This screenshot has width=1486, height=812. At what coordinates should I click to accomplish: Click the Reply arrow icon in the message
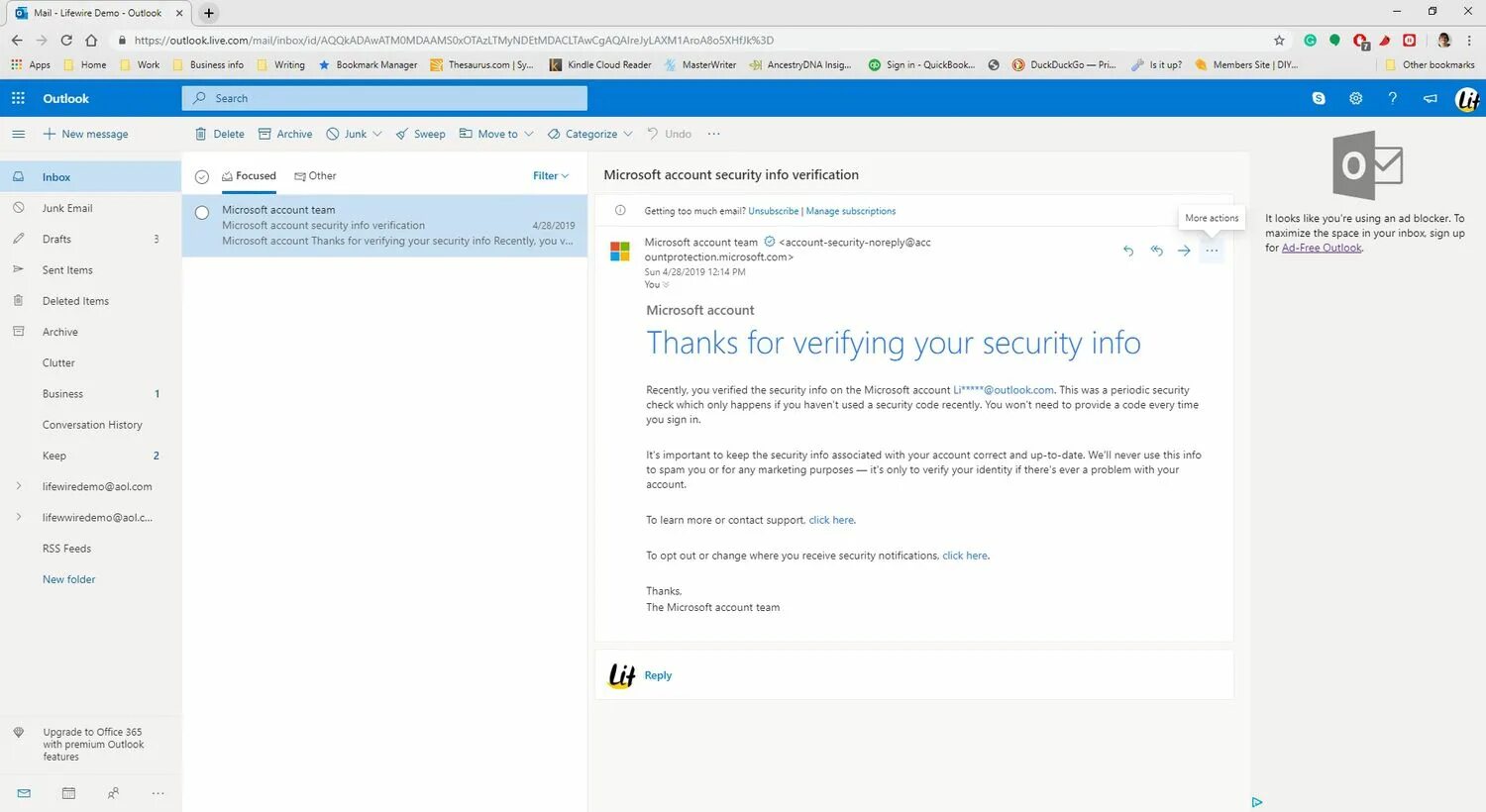1127,251
